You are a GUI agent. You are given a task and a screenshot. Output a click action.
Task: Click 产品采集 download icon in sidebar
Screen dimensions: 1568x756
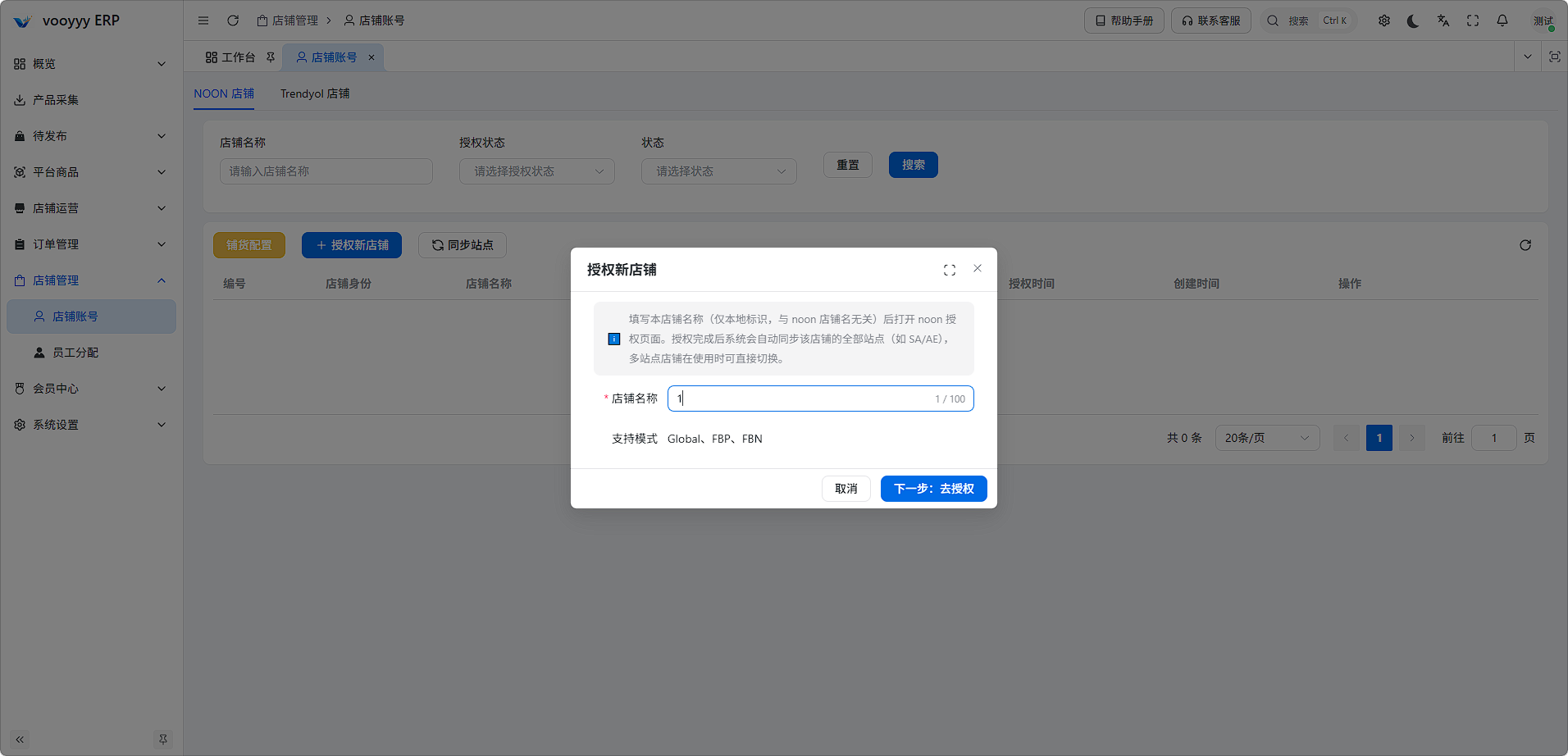[20, 100]
